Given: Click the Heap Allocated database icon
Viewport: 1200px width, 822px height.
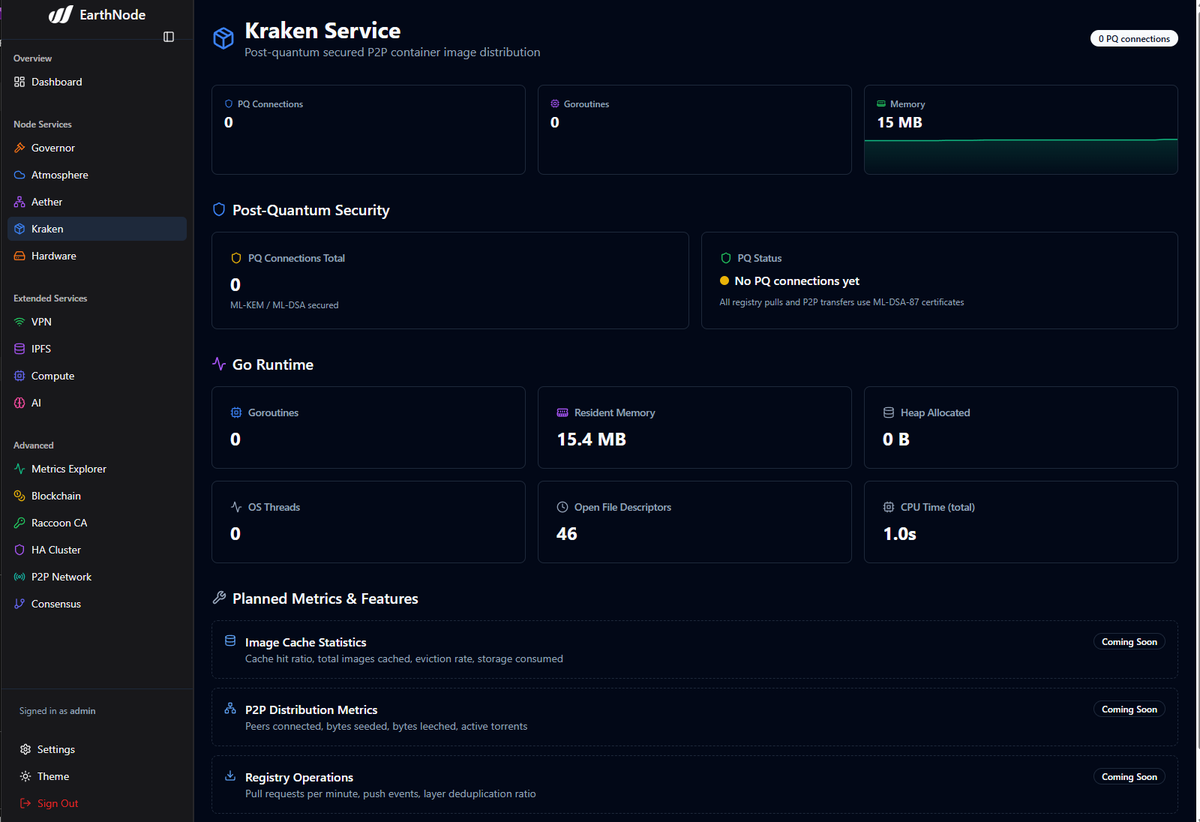Looking at the screenshot, I should click(x=889, y=412).
